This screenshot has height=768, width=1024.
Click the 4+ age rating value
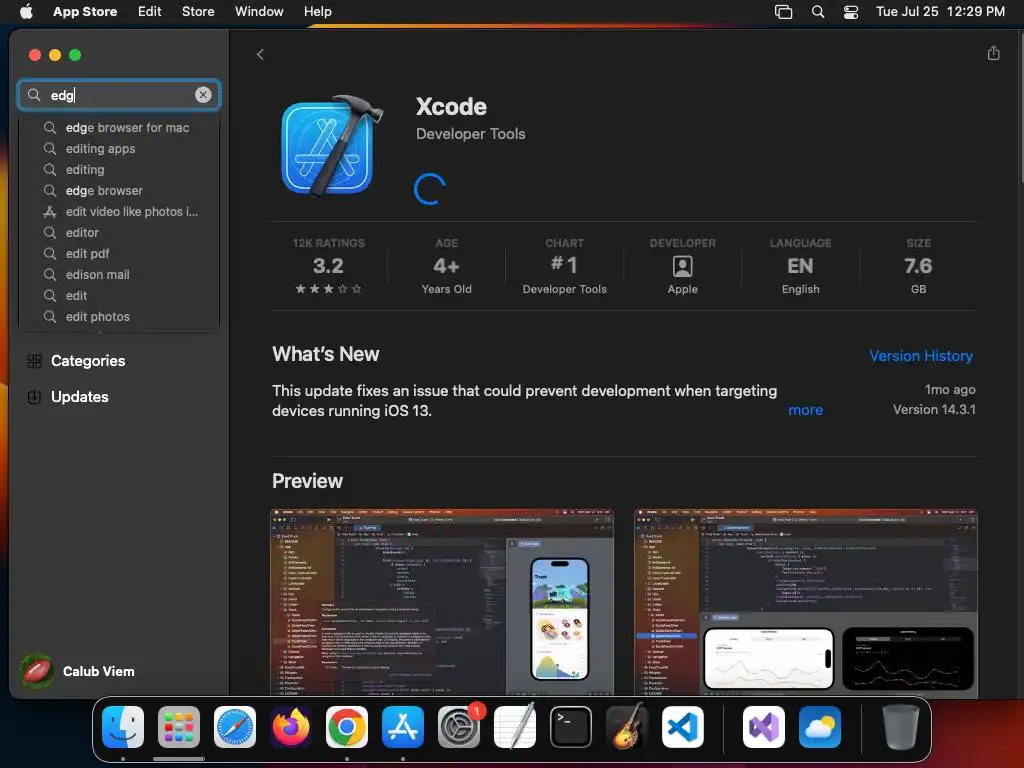pyautogui.click(x=446, y=266)
